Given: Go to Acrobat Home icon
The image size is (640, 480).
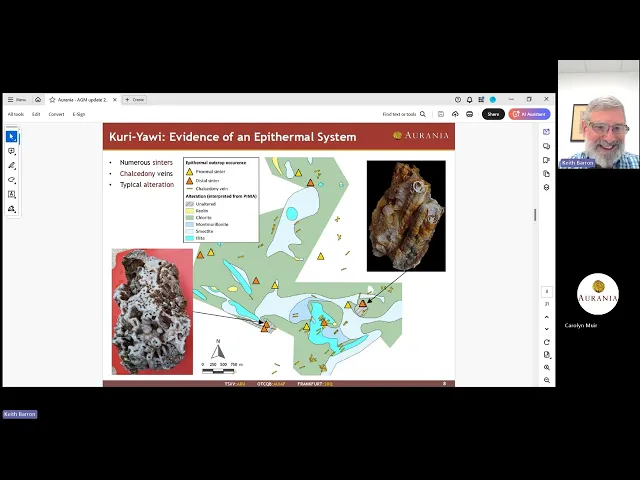Looking at the screenshot, I should (38, 100).
